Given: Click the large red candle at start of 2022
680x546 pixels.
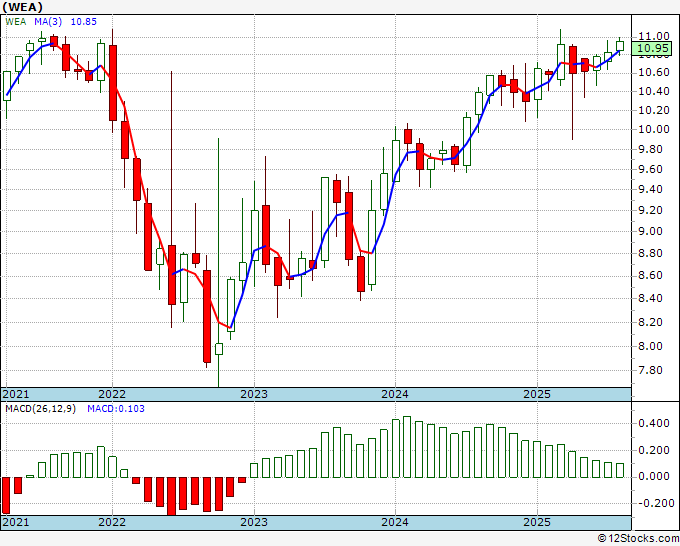Looking at the screenshot, I should 113,83.
